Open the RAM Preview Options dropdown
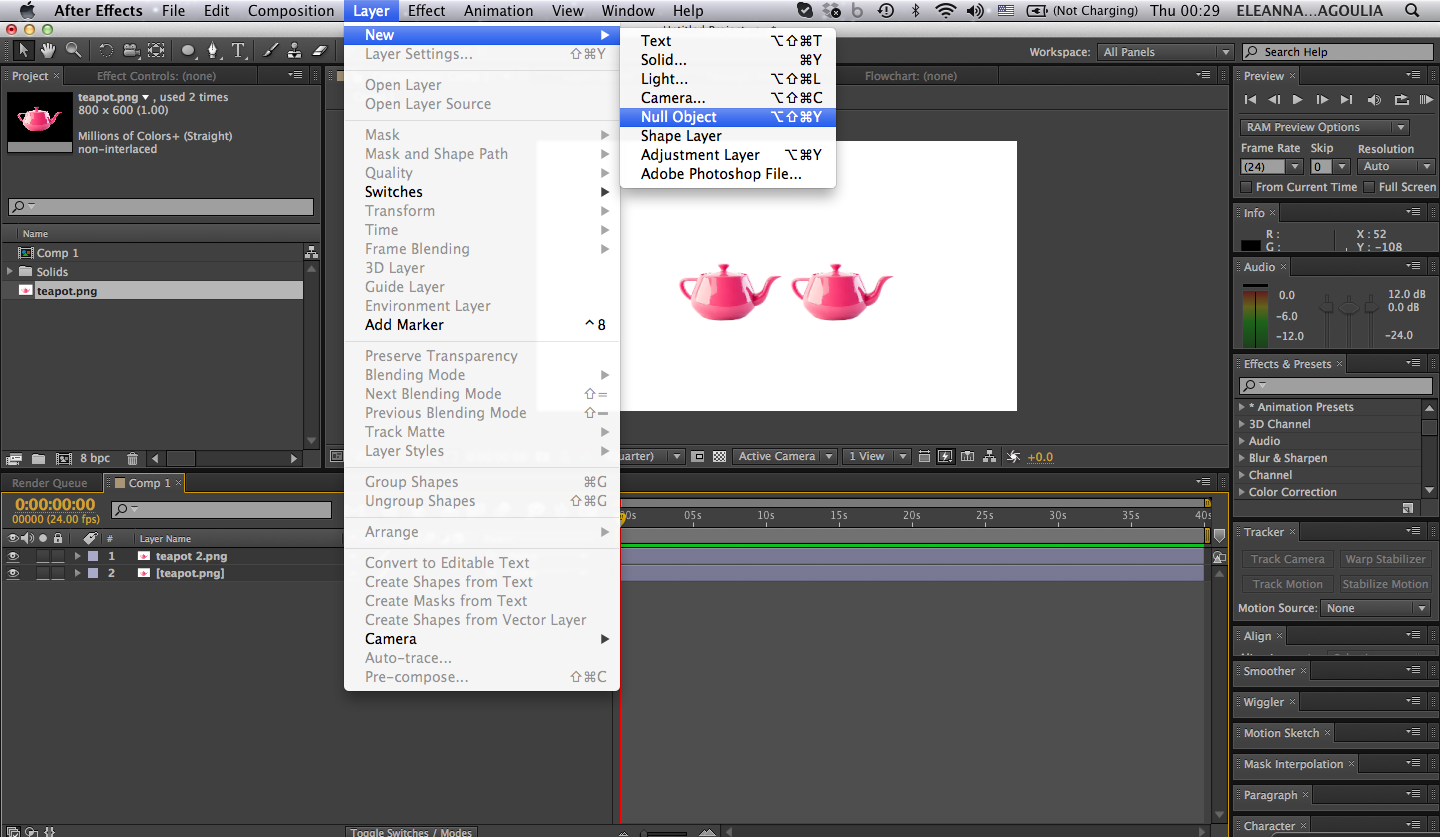The width and height of the screenshot is (1440, 837). coord(1325,127)
